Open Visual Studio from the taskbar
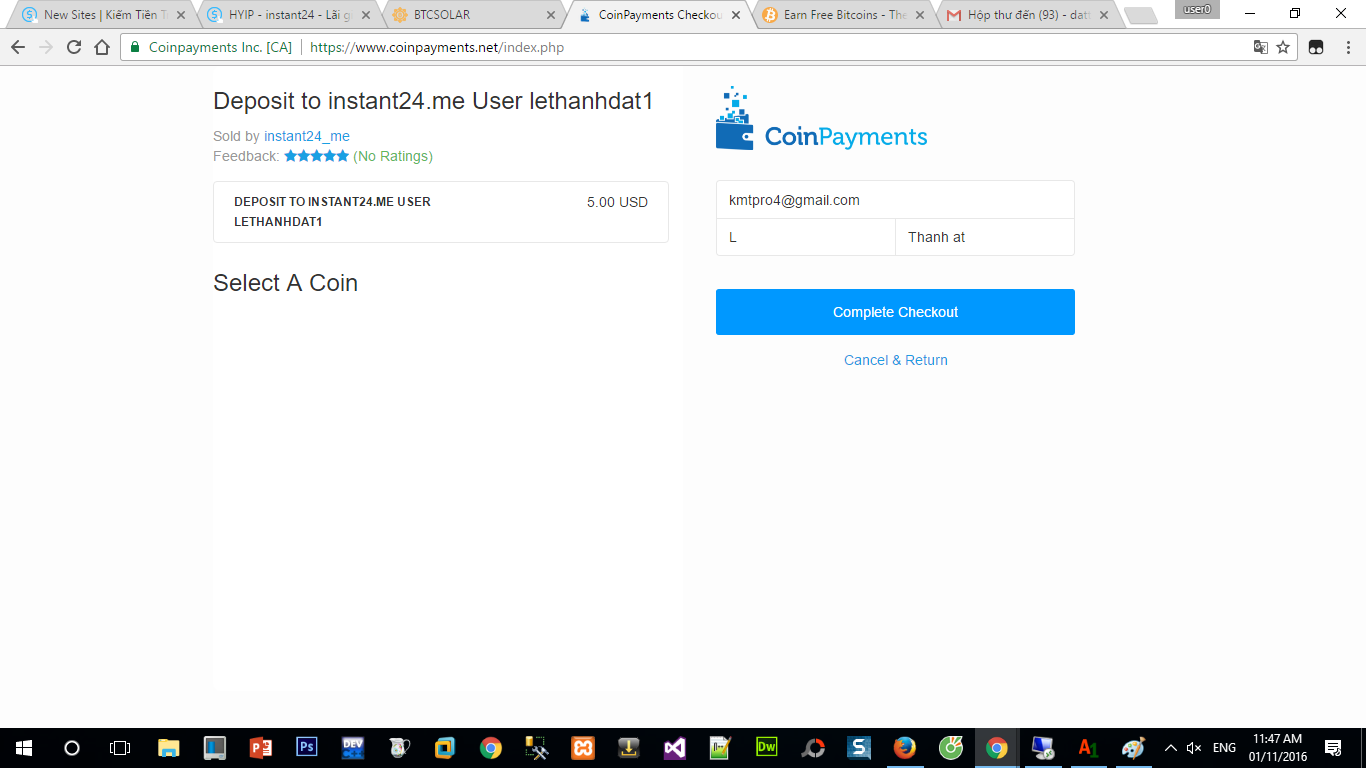This screenshot has width=1366, height=768. 674,748
